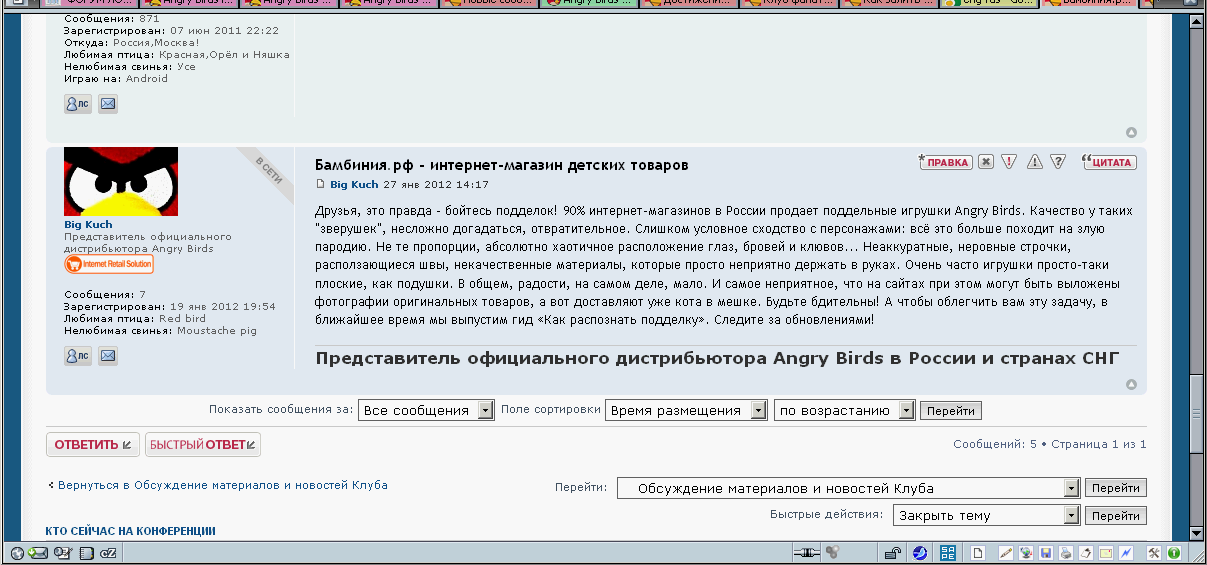
Task: Click the connection plug icon in the status bar
Action: click(807, 553)
